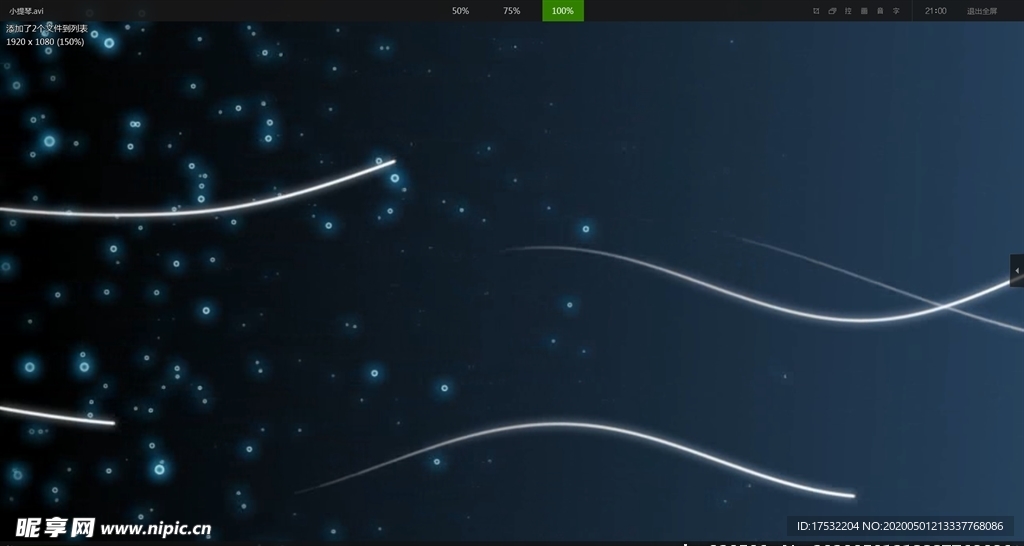Image resolution: width=1024 pixels, height=546 pixels.
Task: Click the eraser-shaped icon in top toolbar
Action: (832, 11)
